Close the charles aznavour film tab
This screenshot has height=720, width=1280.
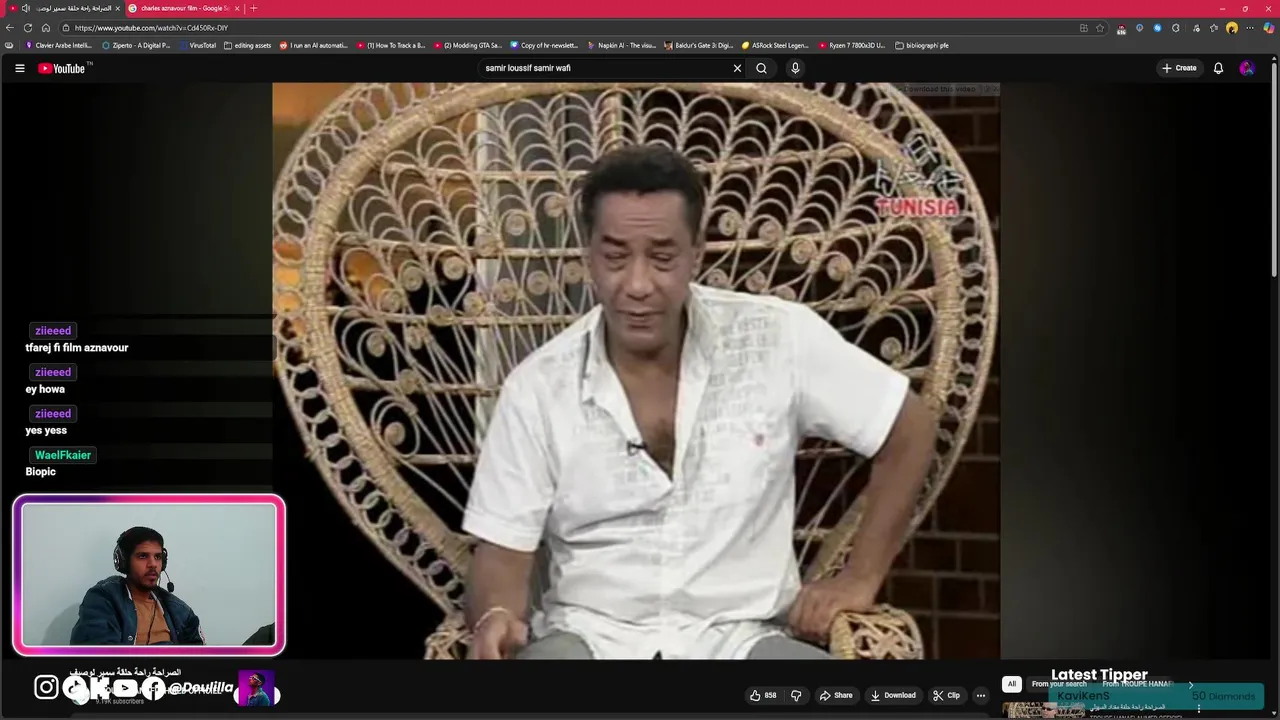[x=237, y=8]
